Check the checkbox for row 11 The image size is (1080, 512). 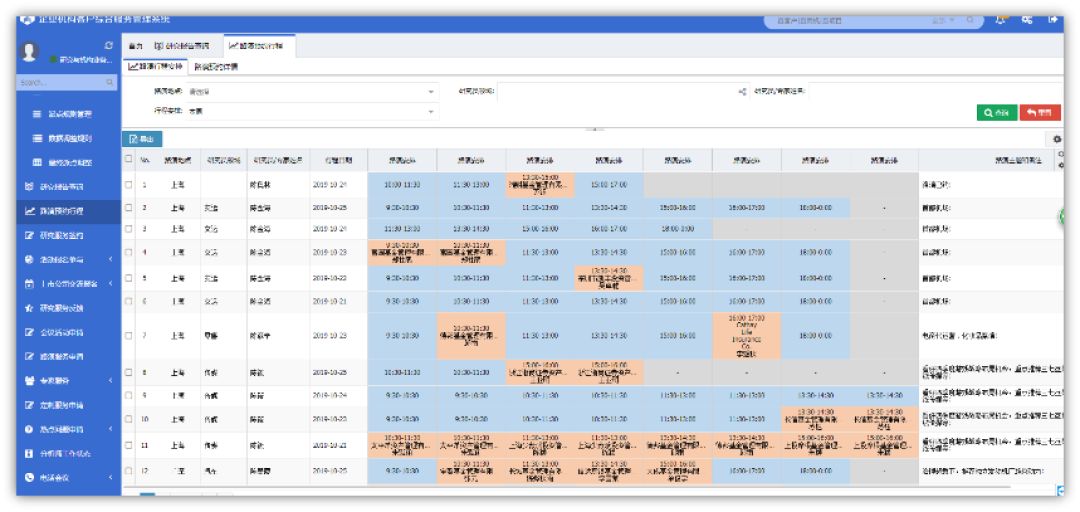click(128, 445)
